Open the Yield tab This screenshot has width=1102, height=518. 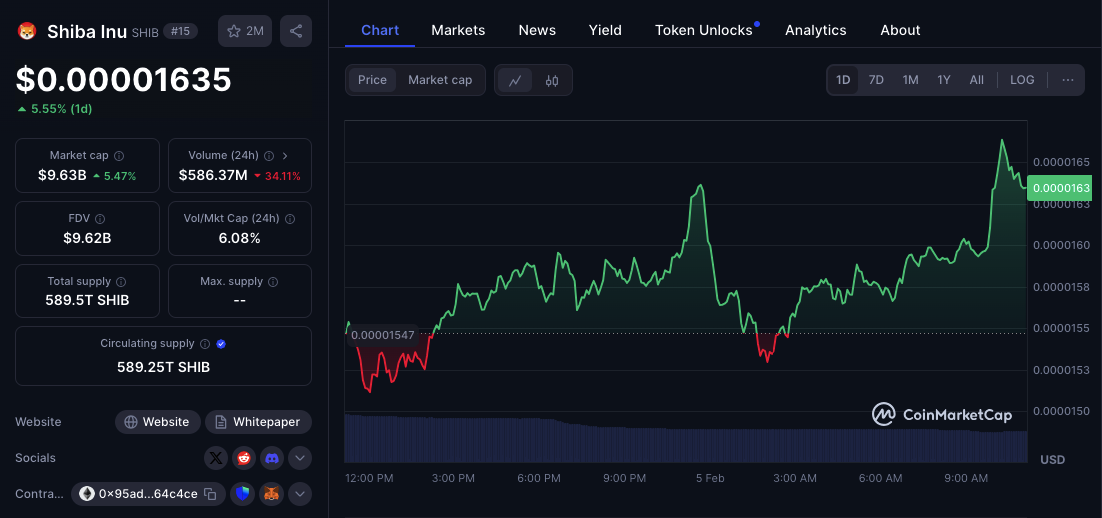tap(605, 30)
